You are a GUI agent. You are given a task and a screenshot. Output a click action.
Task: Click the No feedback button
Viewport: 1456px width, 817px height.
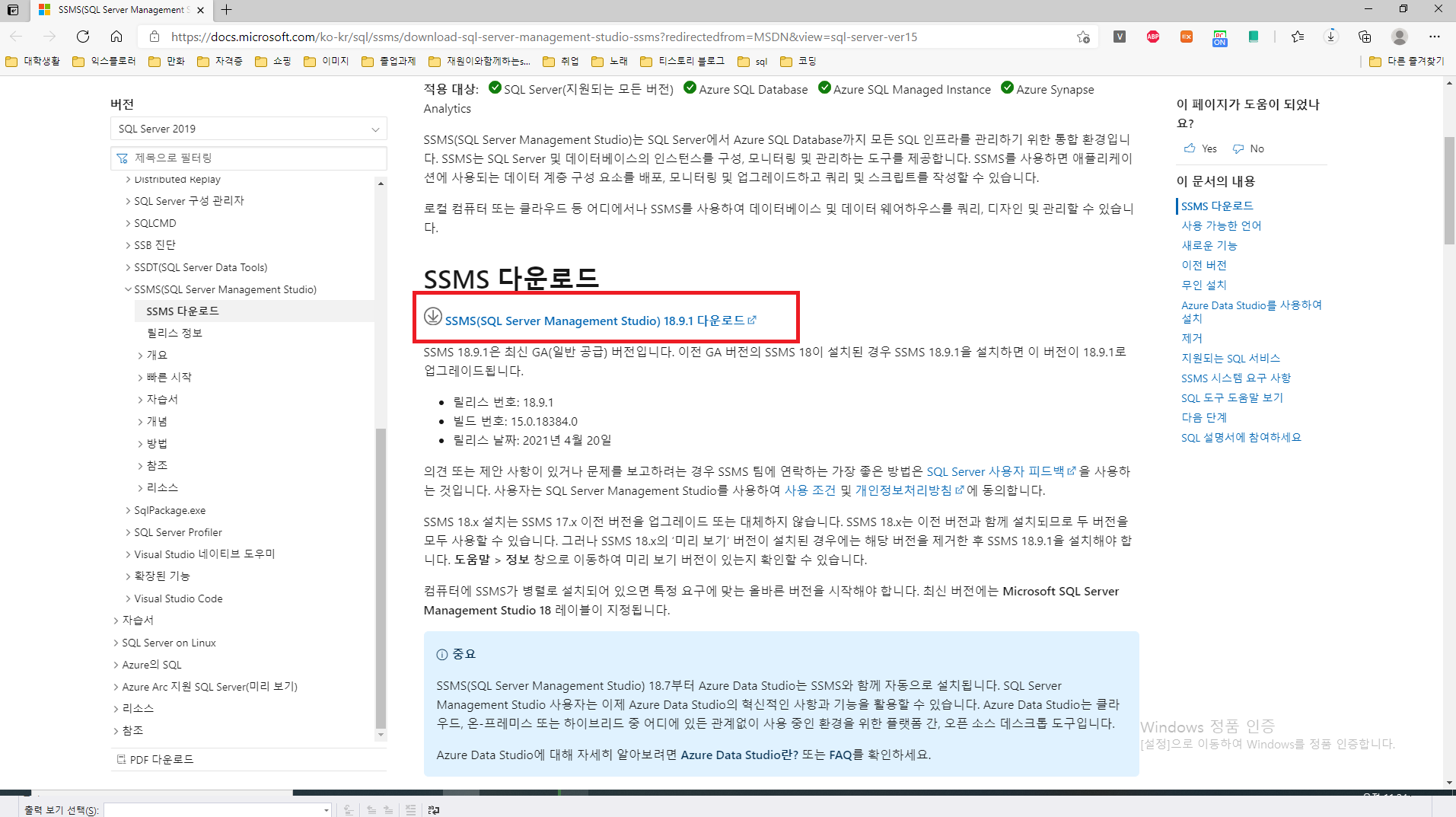click(1248, 148)
